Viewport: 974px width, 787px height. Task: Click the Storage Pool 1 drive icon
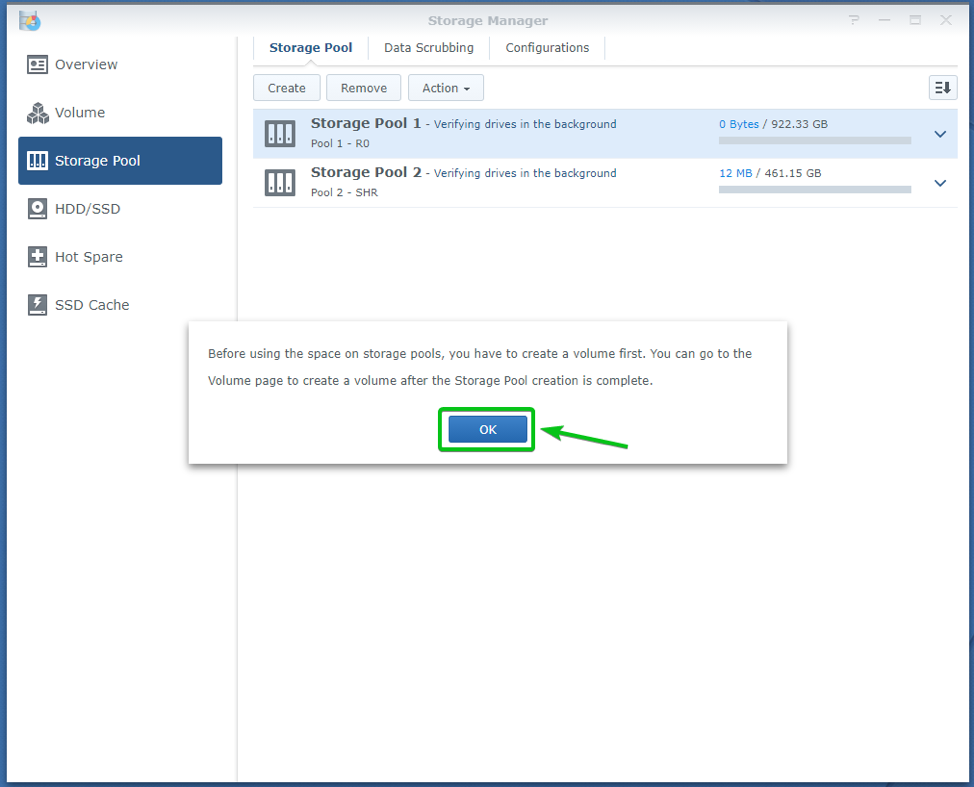pyautogui.click(x=280, y=134)
